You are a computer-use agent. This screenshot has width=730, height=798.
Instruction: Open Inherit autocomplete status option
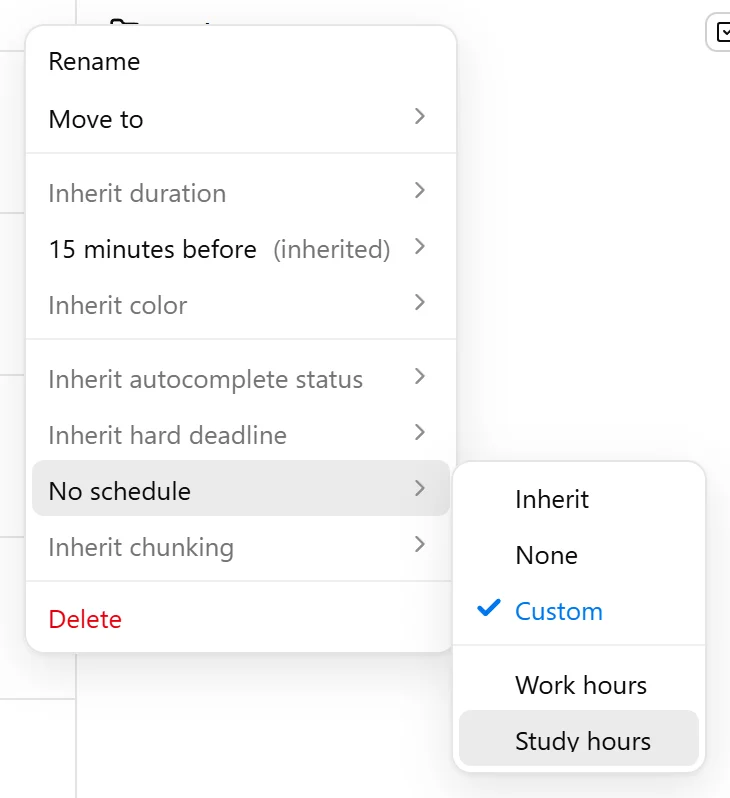click(x=240, y=379)
